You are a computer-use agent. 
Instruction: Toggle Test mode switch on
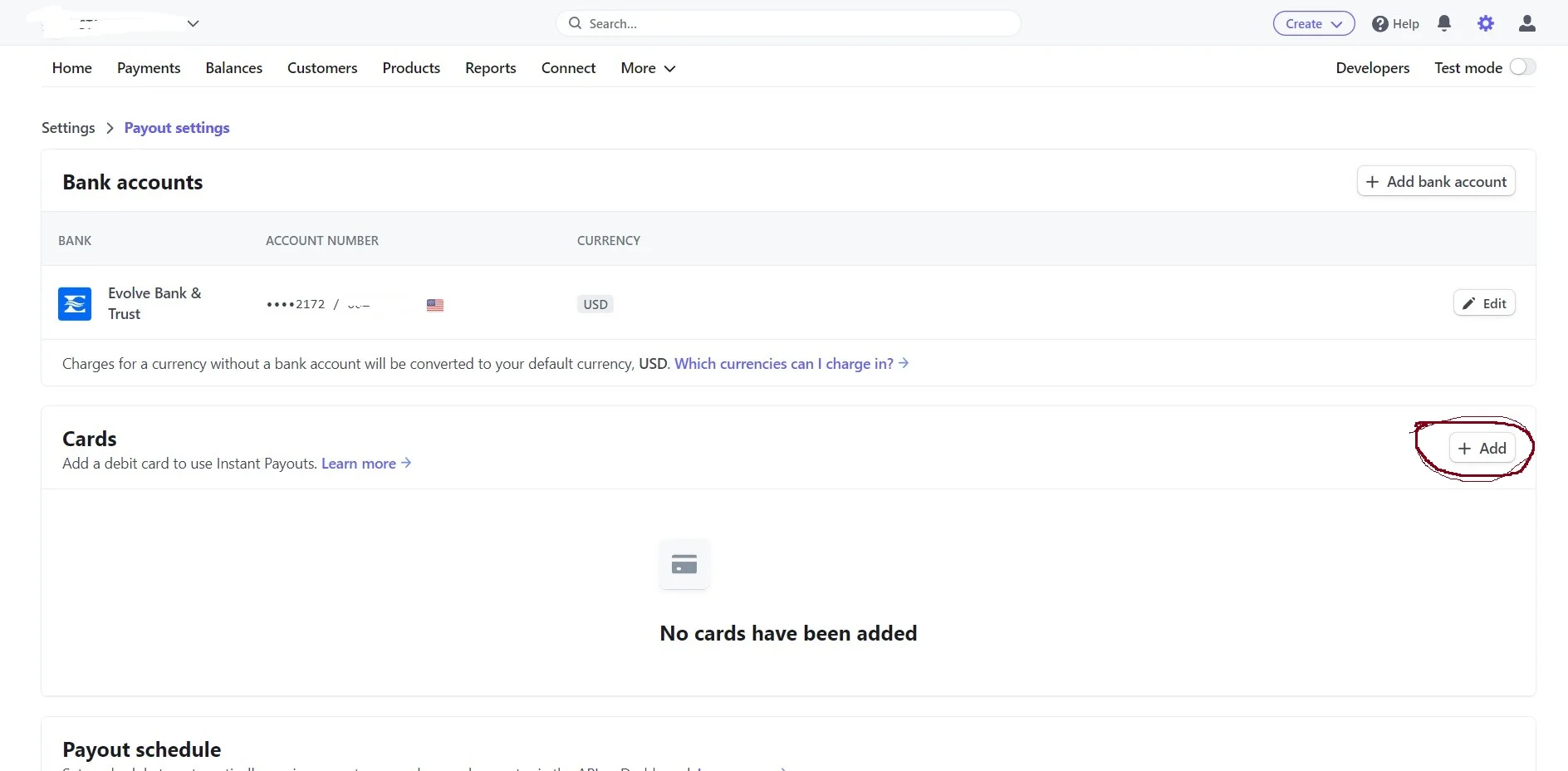[x=1522, y=67]
